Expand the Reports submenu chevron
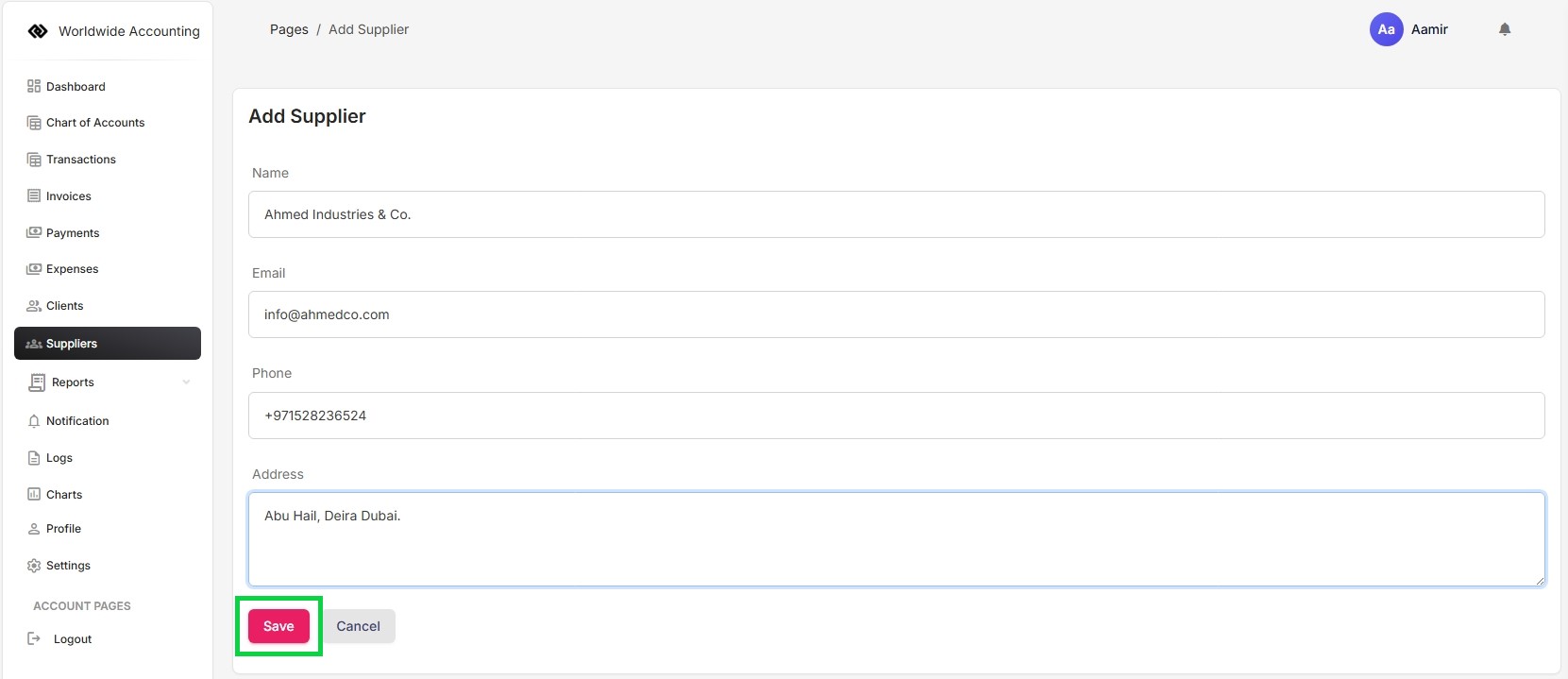 point(186,382)
